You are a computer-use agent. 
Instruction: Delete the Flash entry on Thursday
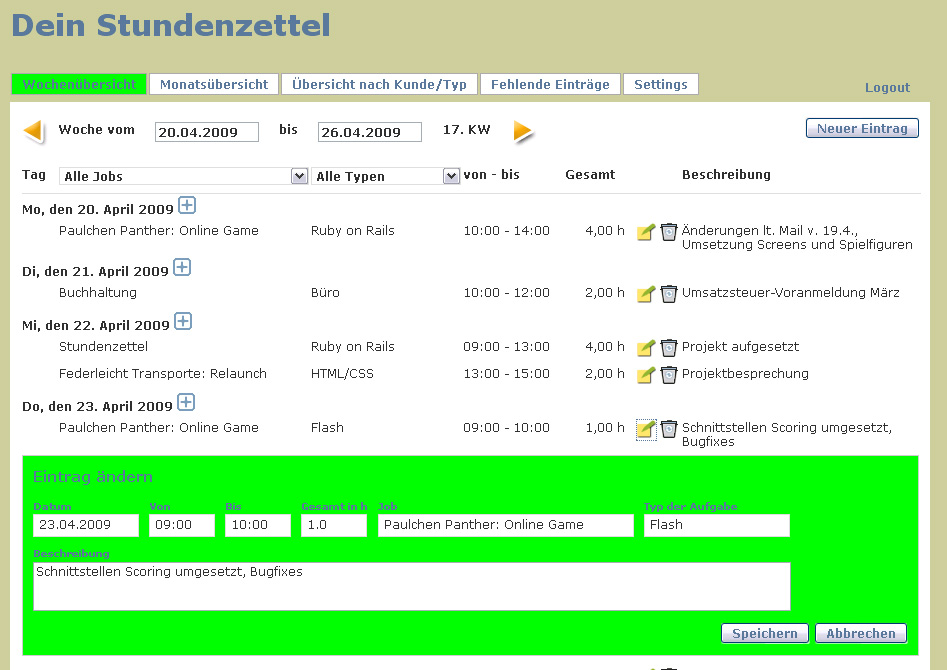click(669, 429)
